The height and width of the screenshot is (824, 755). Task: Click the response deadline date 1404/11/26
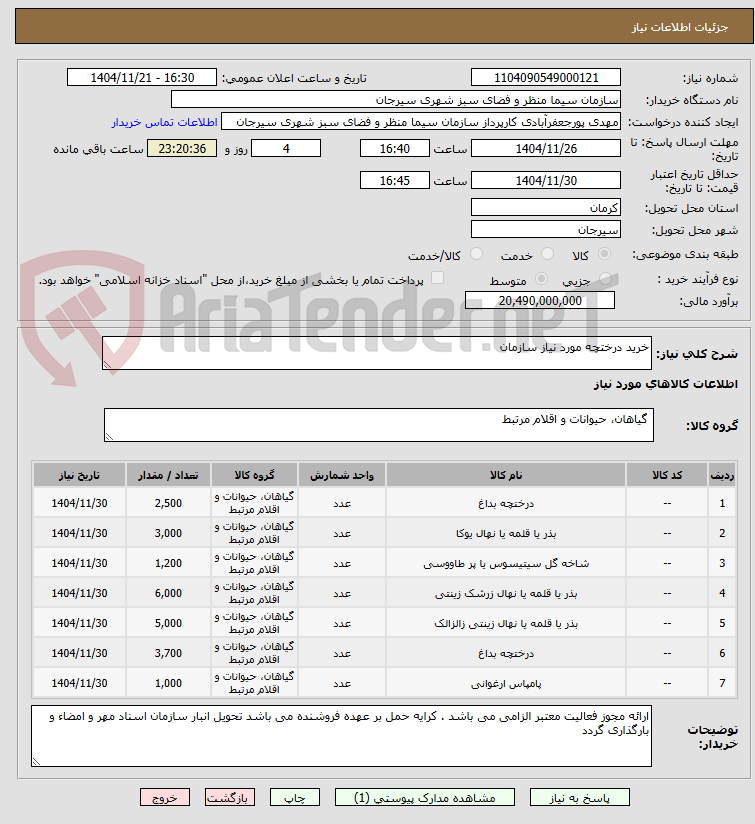click(x=546, y=148)
